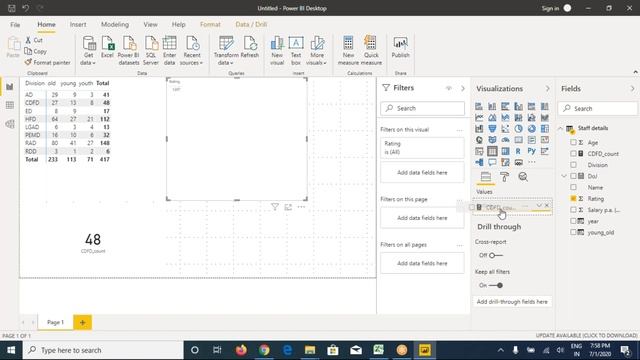
Task: Open the Data / Drill tab
Action: click(x=251, y=24)
